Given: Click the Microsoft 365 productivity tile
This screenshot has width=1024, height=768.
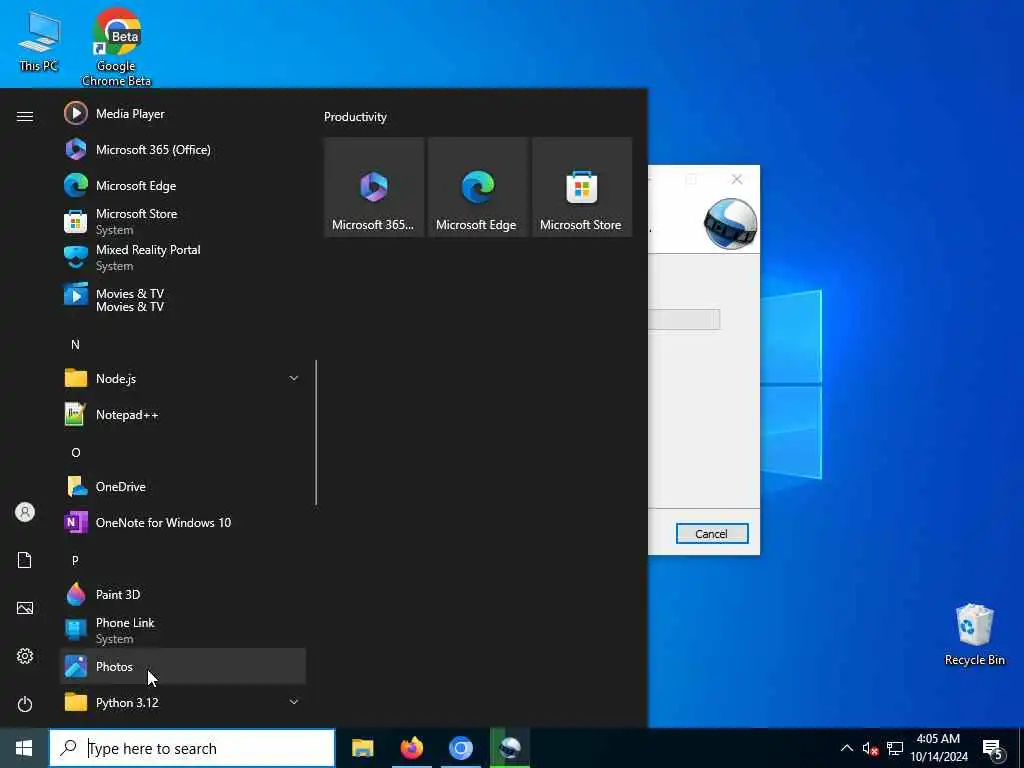Looking at the screenshot, I should pos(374,187).
